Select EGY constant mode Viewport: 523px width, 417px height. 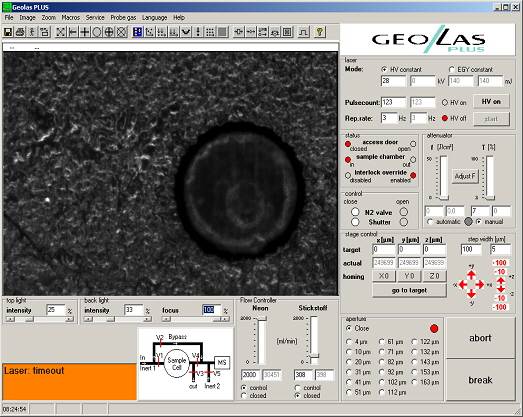point(452,69)
